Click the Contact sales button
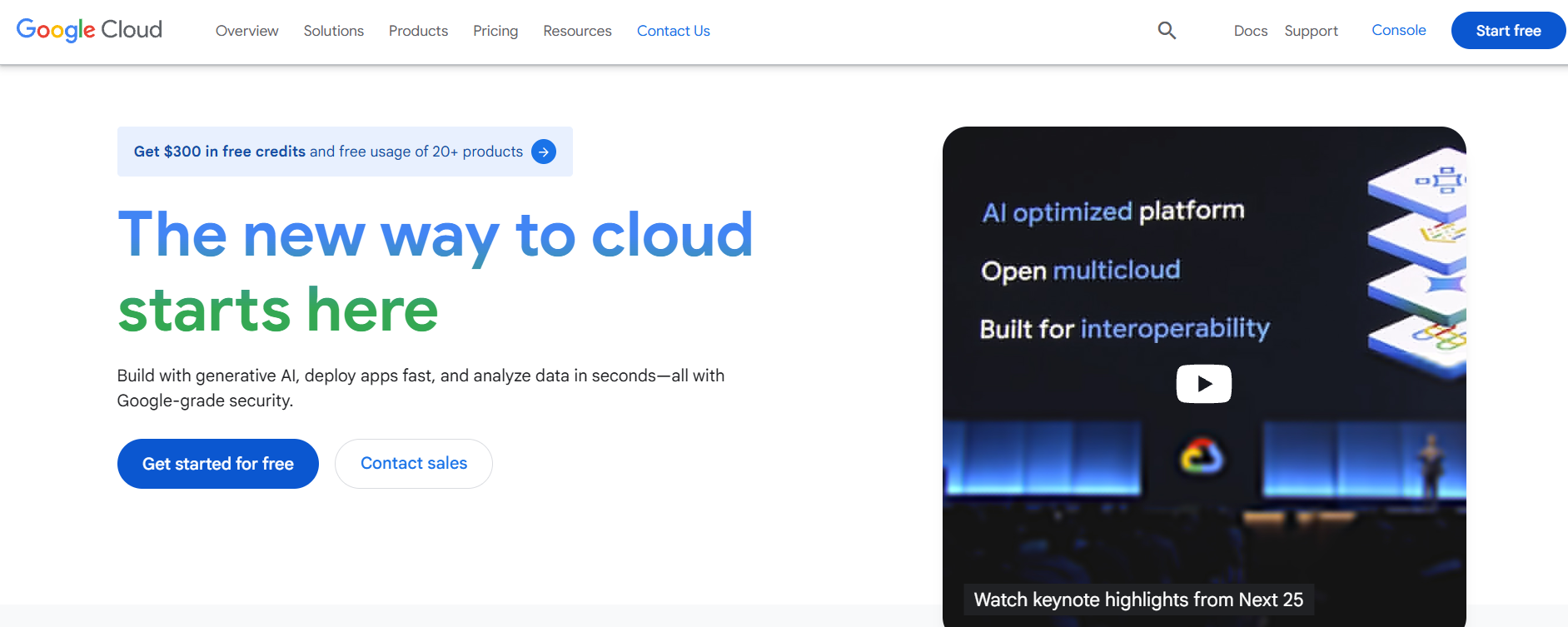The height and width of the screenshot is (627, 1568). point(414,464)
